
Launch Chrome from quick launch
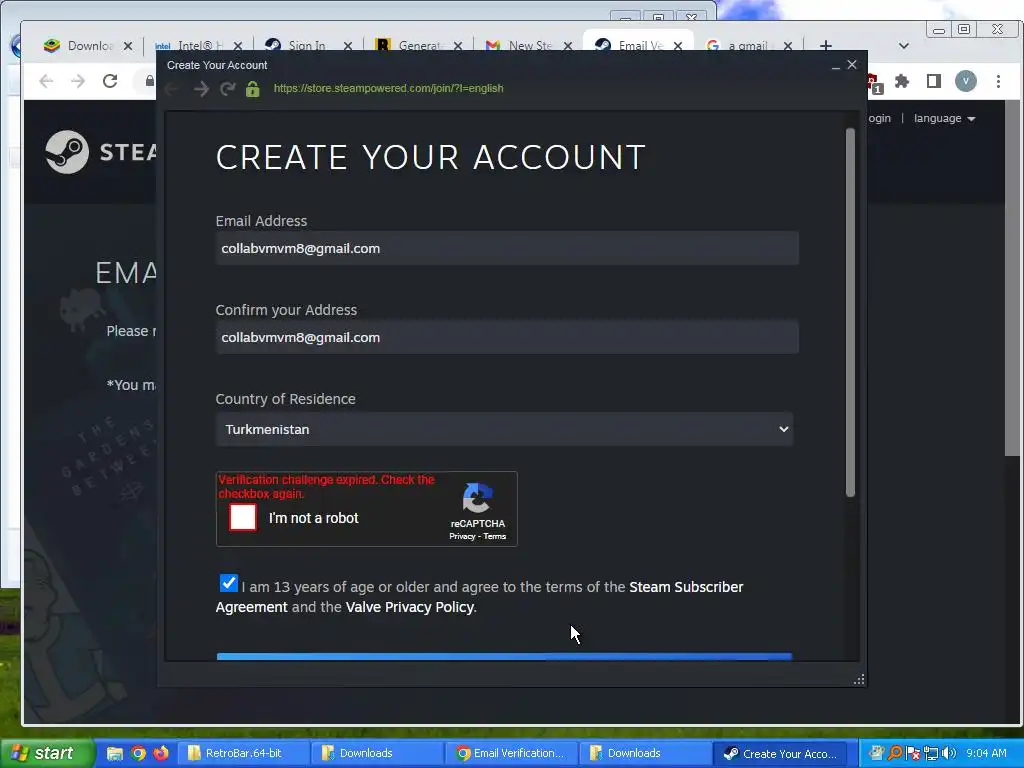[138, 753]
